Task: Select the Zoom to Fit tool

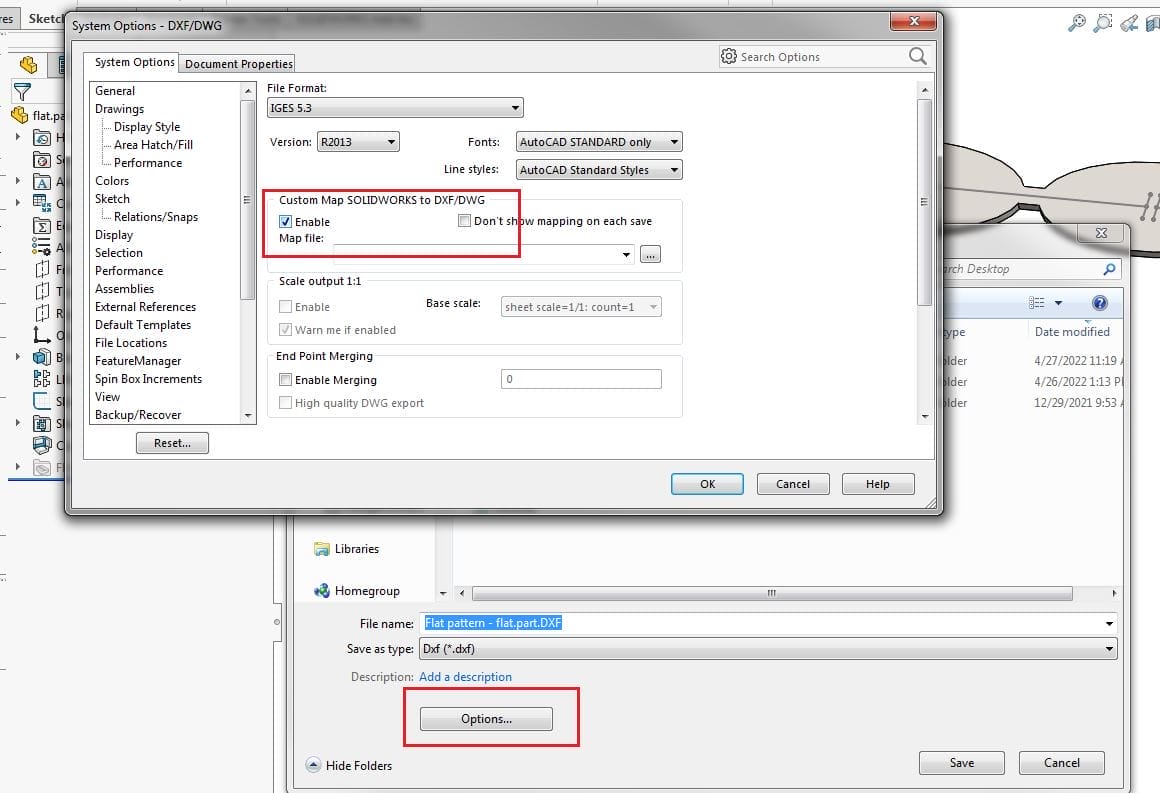Action: click(1079, 23)
